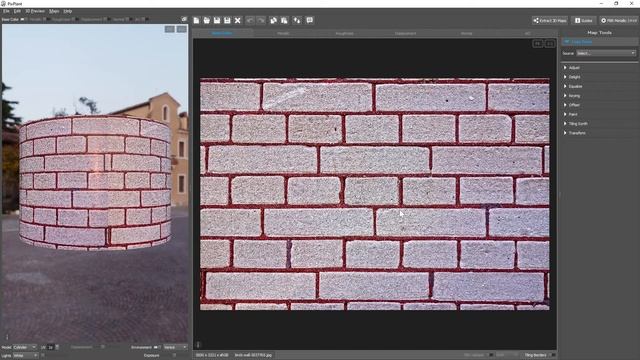The image size is (640, 360).
Task: Click the detach 3D preview panel icon
Action: coord(184,19)
